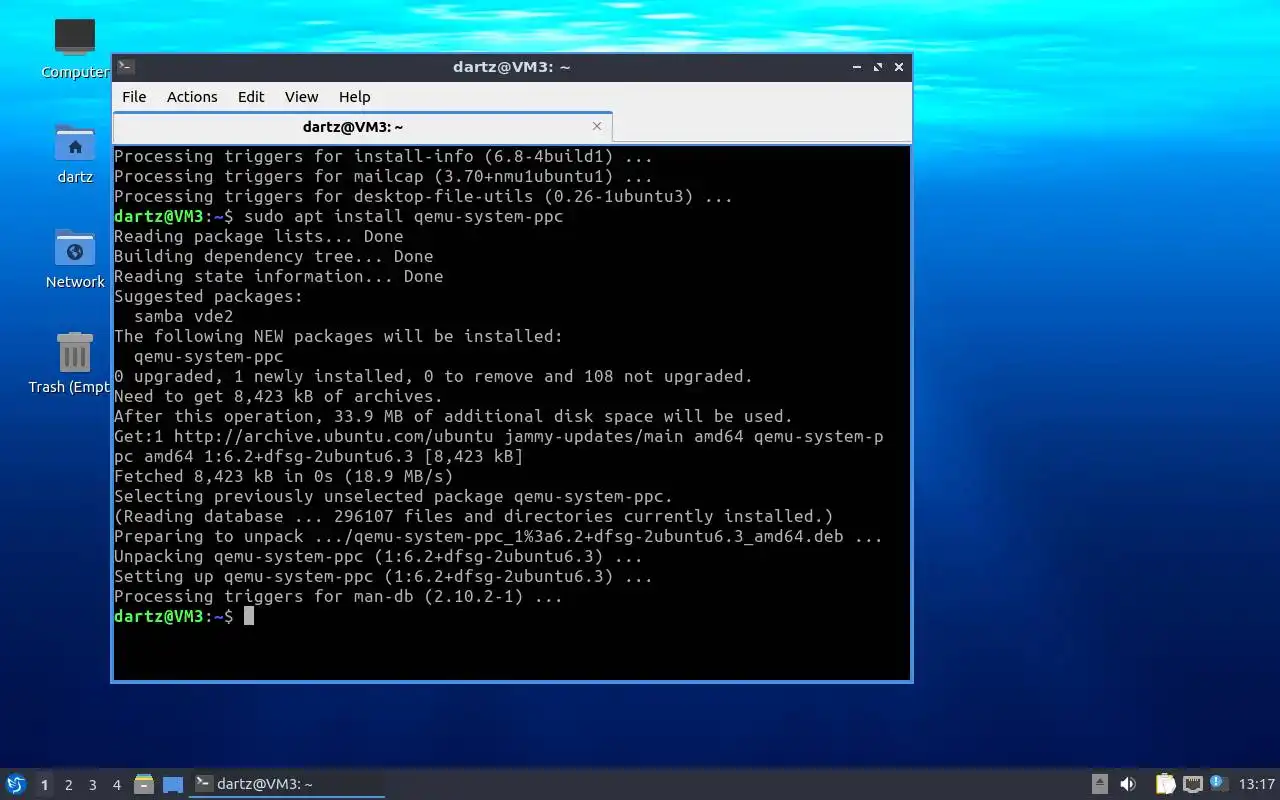Open the update notifier tray icon
Image resolution: width=1280 pixels, height=800 pixels.
point(1217,783)
